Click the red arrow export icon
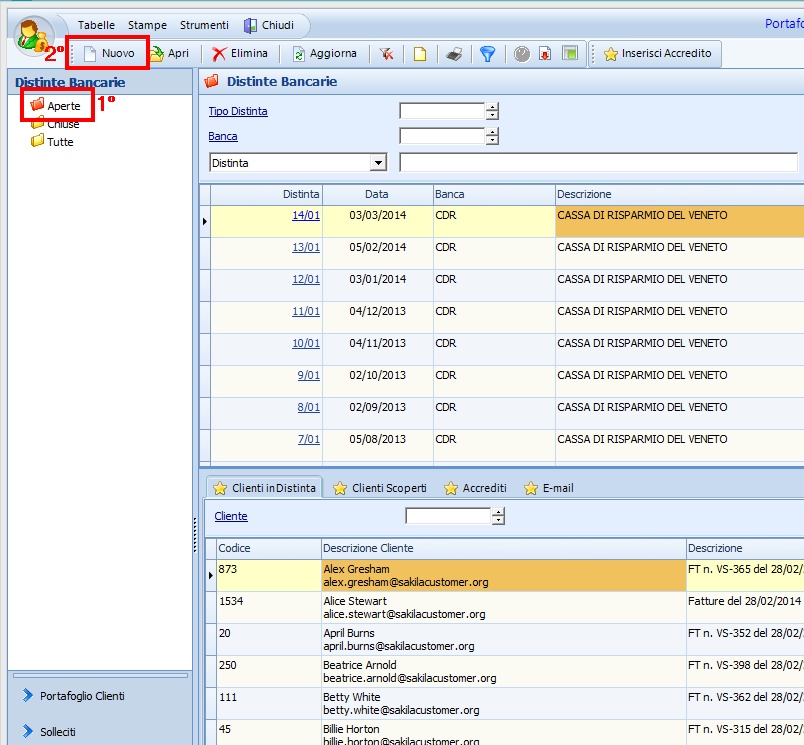The image size is (804, 745). point(545,54)
